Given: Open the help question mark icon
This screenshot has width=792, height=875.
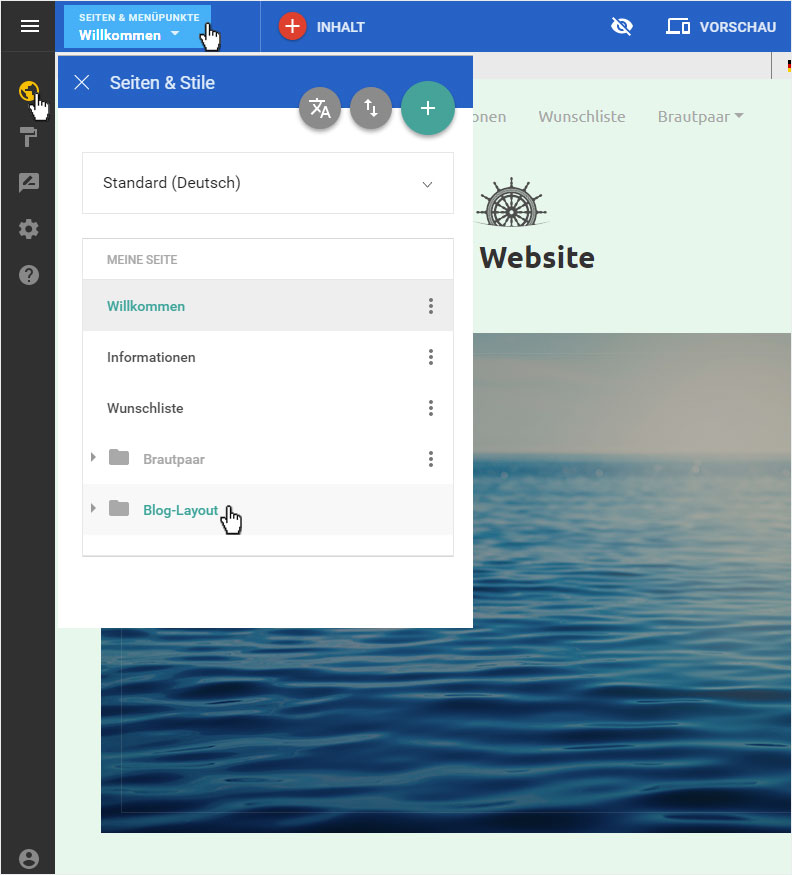Looking at the screenshot, I should [28, 275].
